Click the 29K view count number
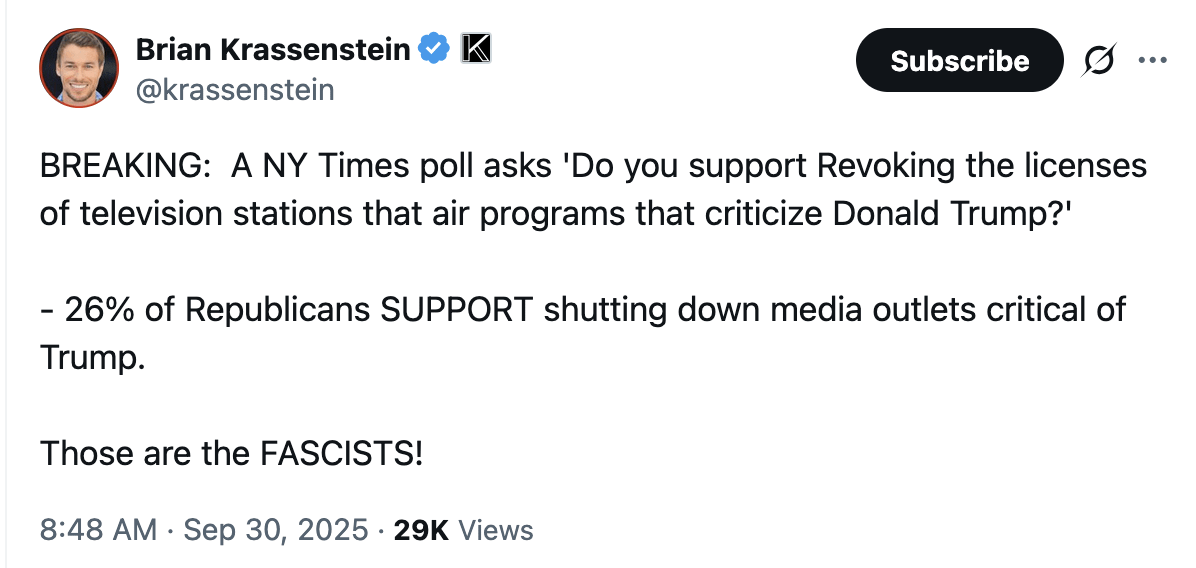Viewport: 1196px width, 568px height. point(420,530)
